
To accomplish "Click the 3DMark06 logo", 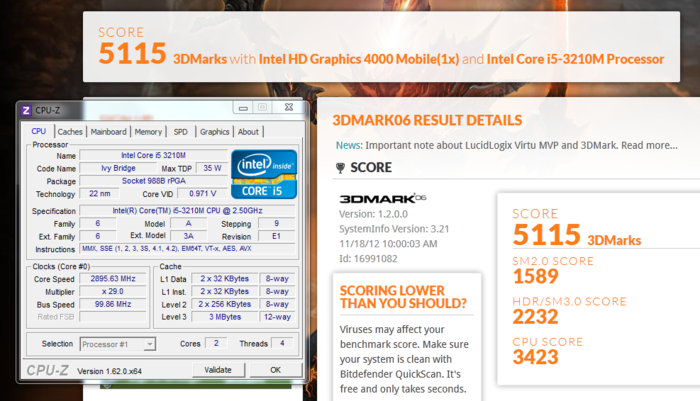I will [383, 198].
